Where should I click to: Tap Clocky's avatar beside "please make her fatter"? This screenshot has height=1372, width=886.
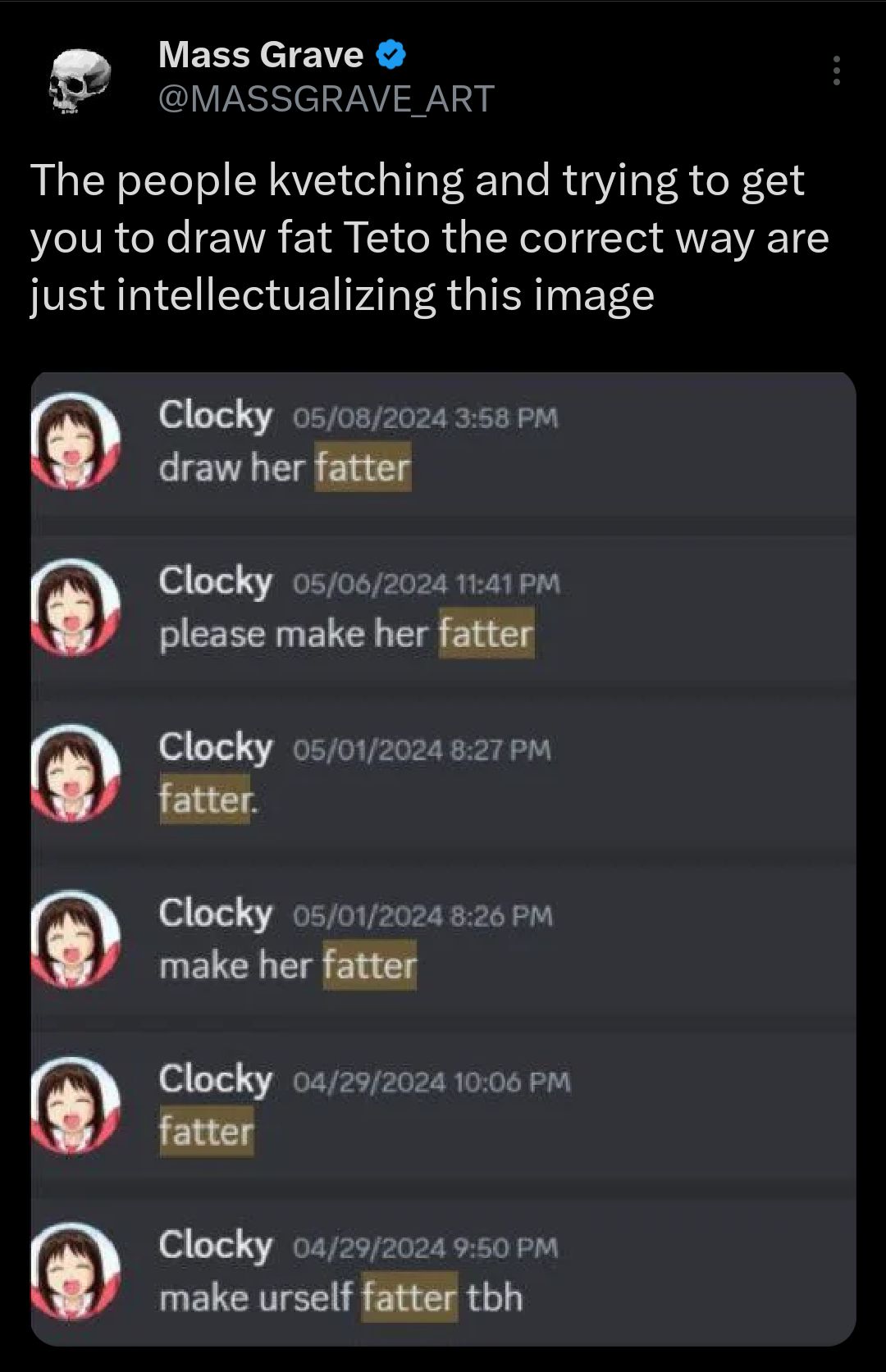(75, 608)
